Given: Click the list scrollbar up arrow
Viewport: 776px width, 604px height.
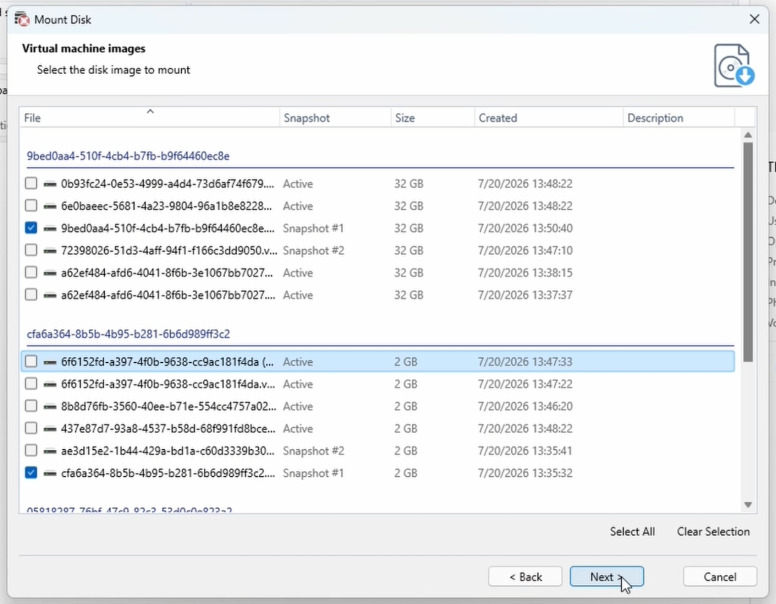Looking at the screenshot, I should pos(748,135).
